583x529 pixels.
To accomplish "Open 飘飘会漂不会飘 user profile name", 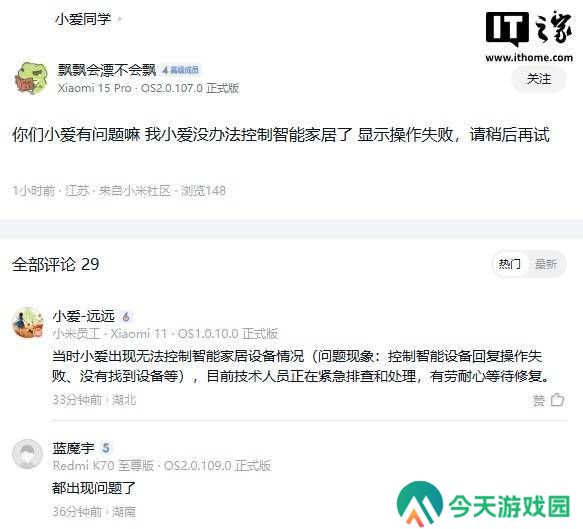I will pos(107,70).
